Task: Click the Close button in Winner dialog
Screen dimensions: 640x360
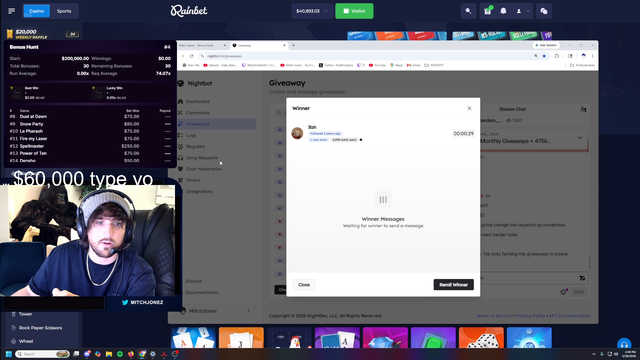Action: tap(304, 284)
